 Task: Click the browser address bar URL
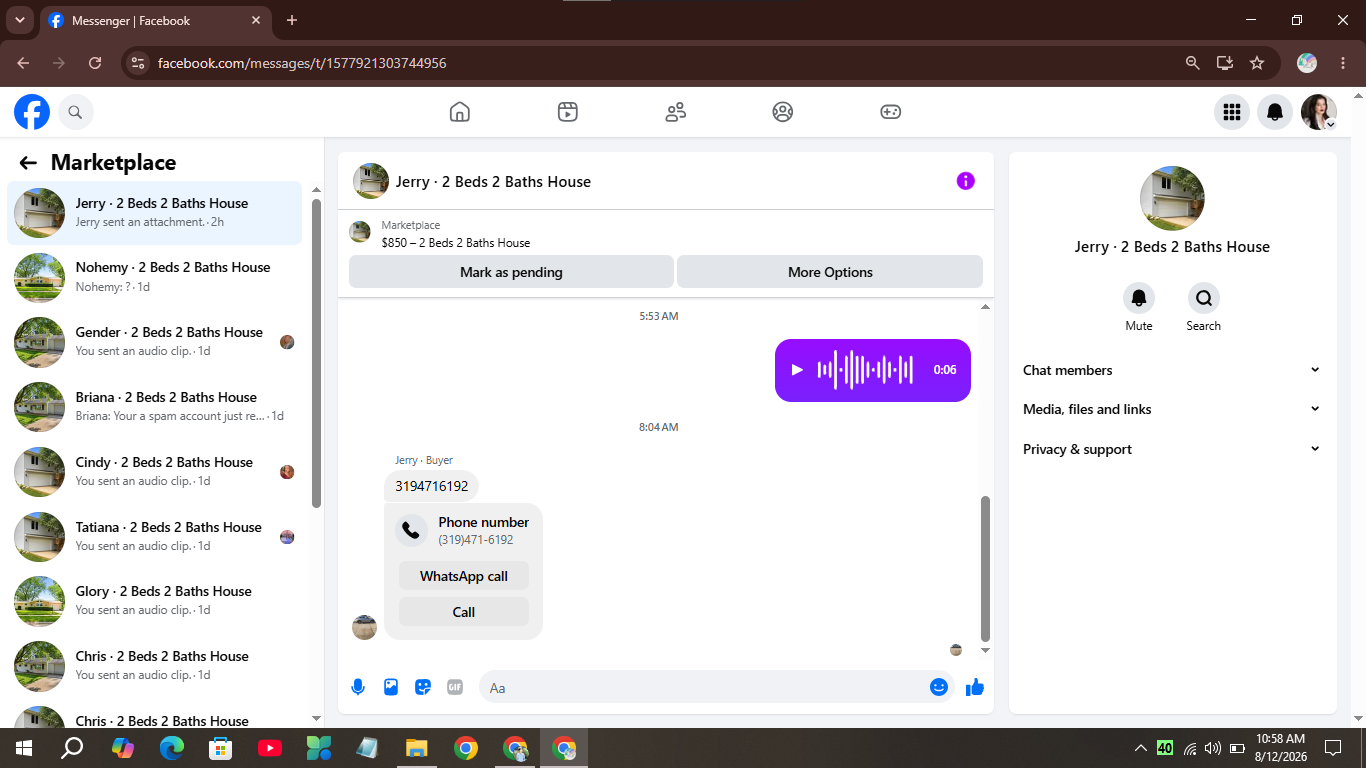pyautogui.click(x=302, y=63)
